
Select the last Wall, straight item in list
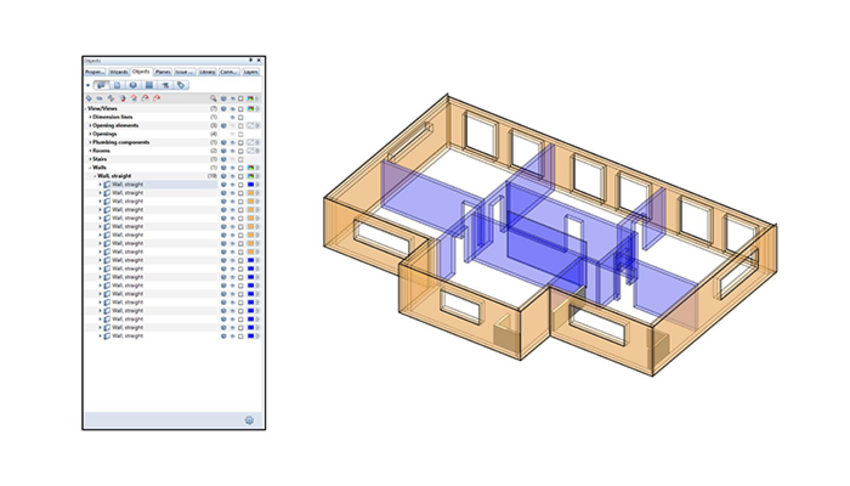pyautogui.click(x=127, y=336)
